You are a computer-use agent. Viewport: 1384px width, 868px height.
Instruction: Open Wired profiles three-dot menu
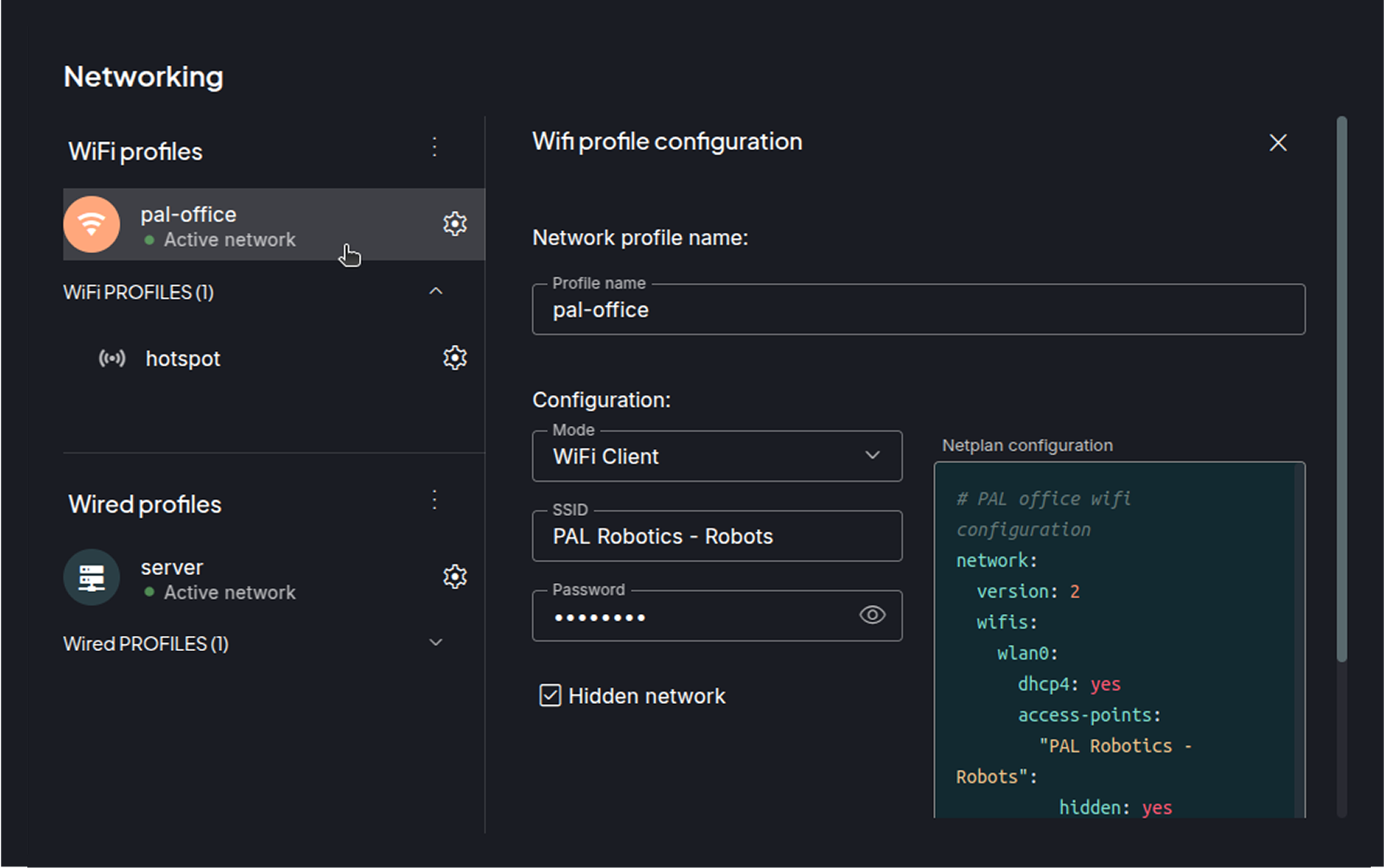[434, 500]
